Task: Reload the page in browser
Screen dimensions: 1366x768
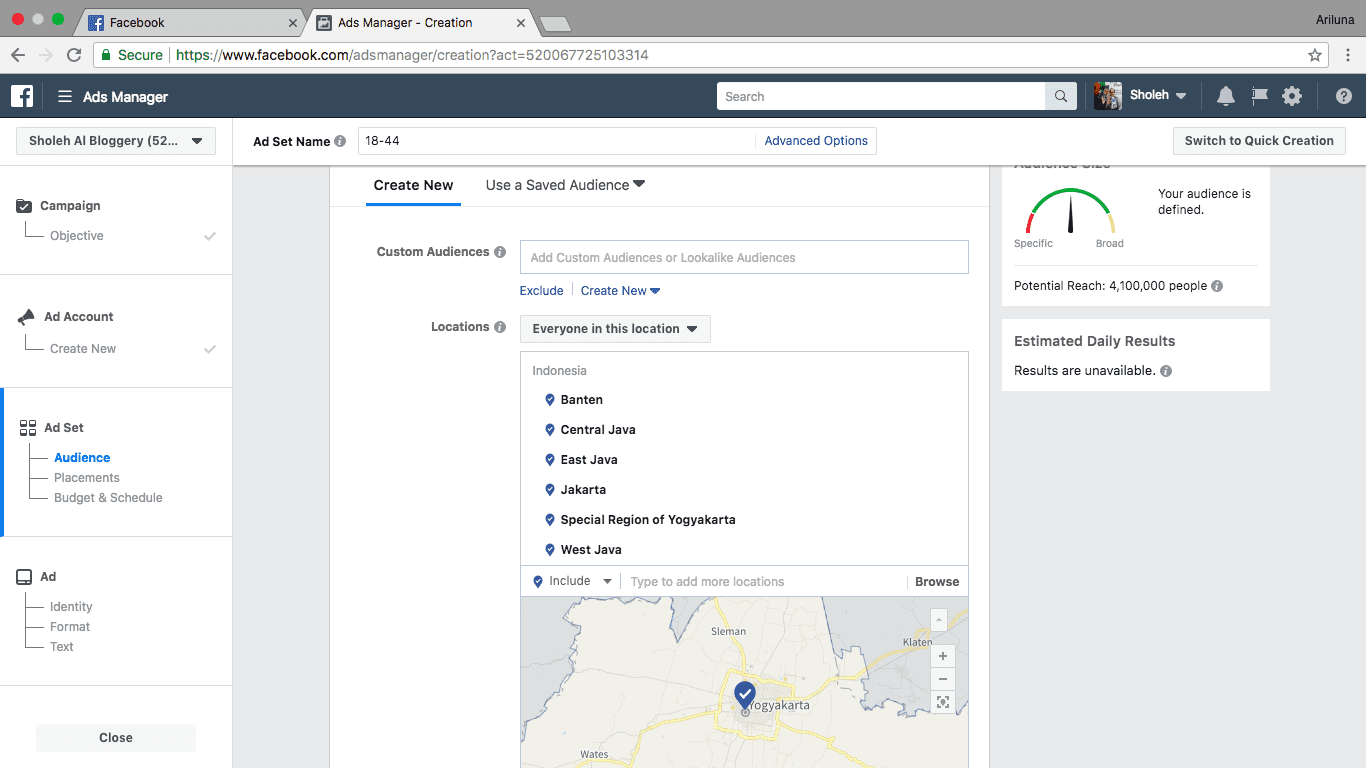Action: pos(74,55)
